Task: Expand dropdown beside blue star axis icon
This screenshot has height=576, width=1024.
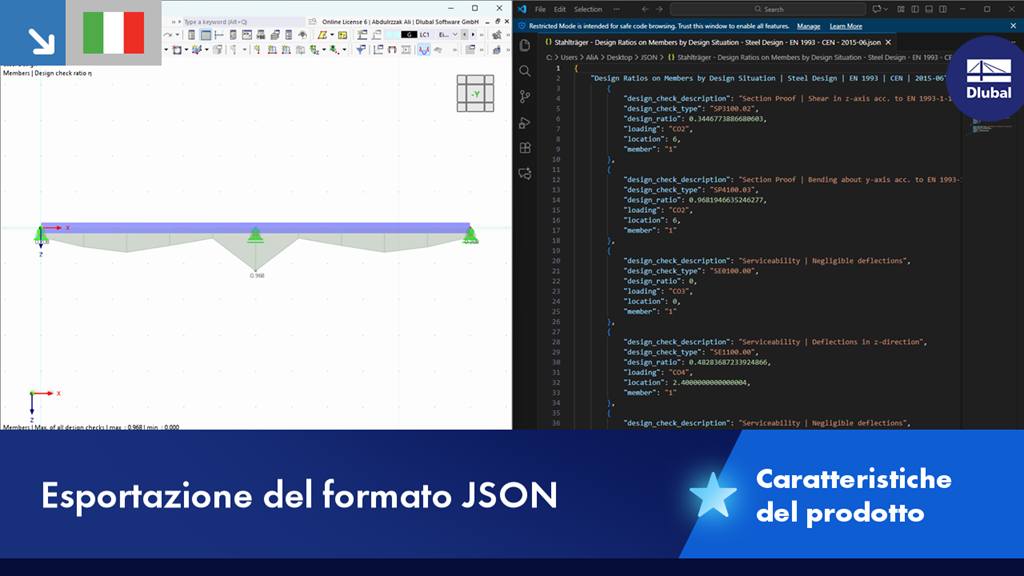Action: [206, 50]
